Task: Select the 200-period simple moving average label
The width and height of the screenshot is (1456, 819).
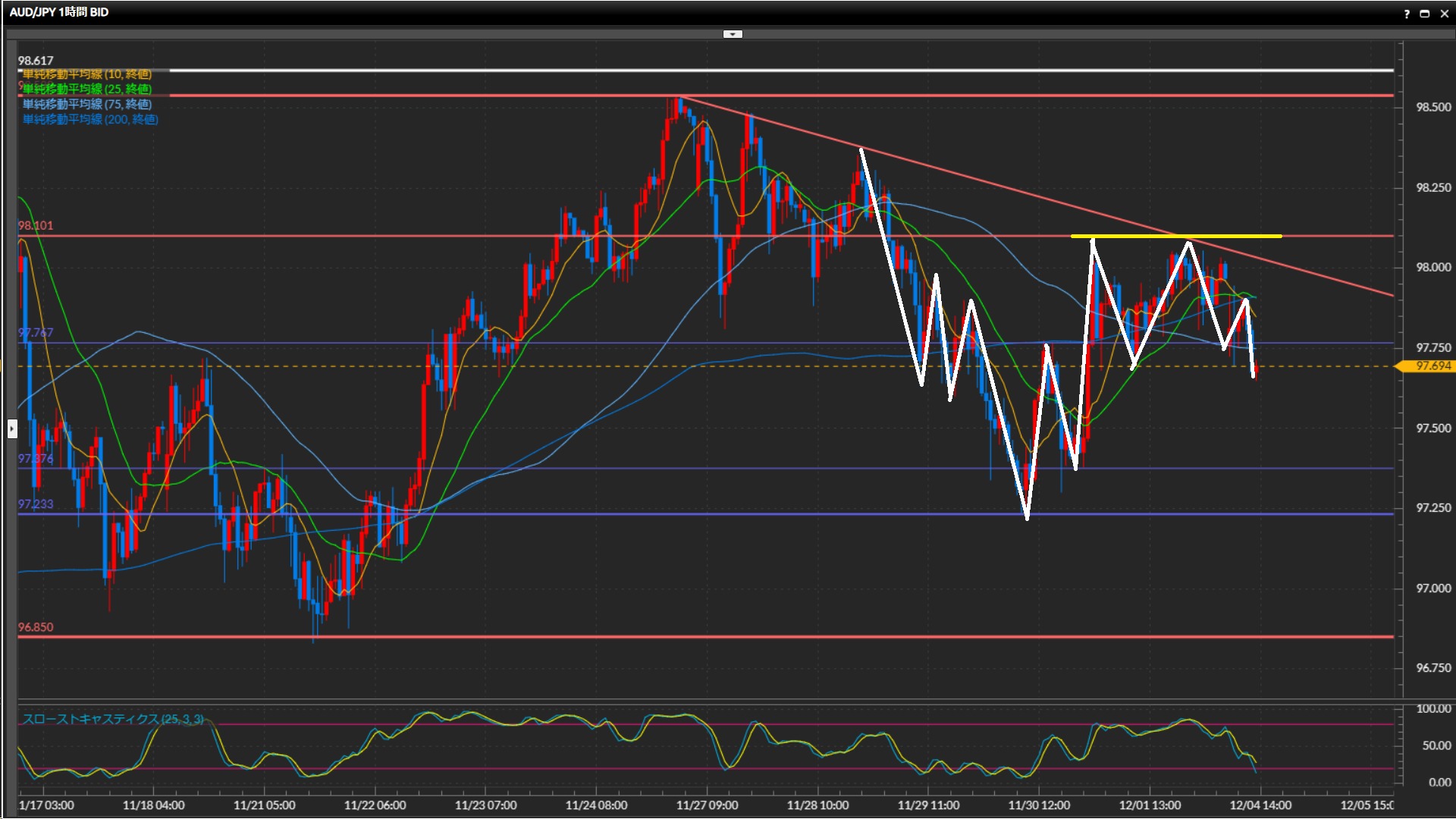Action: pyautogui.click(x=90, y=120)
